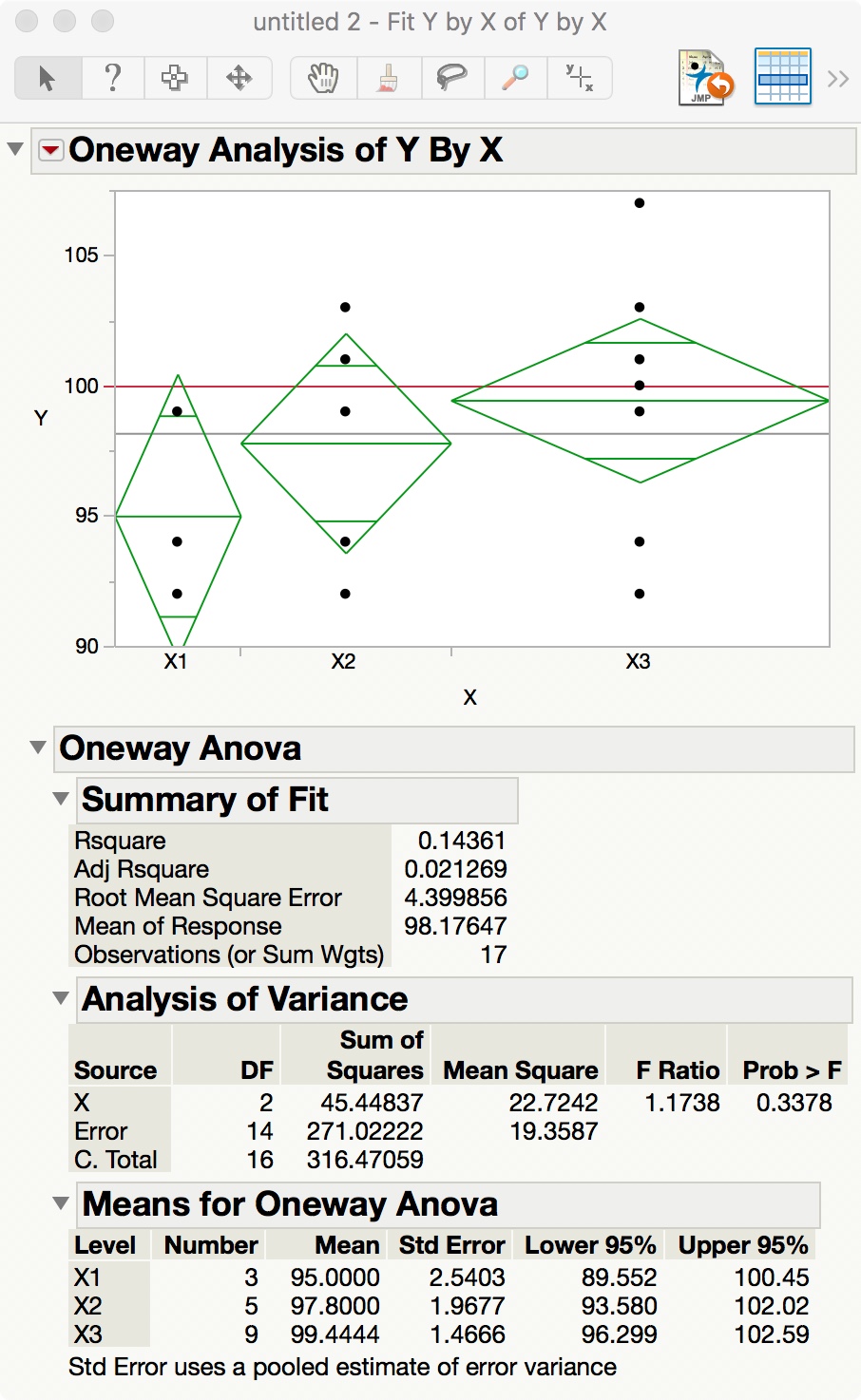The height and width of the screenshot is (1400, 861).
Task: Click the Std Error column header
Action: (451, 1245)
